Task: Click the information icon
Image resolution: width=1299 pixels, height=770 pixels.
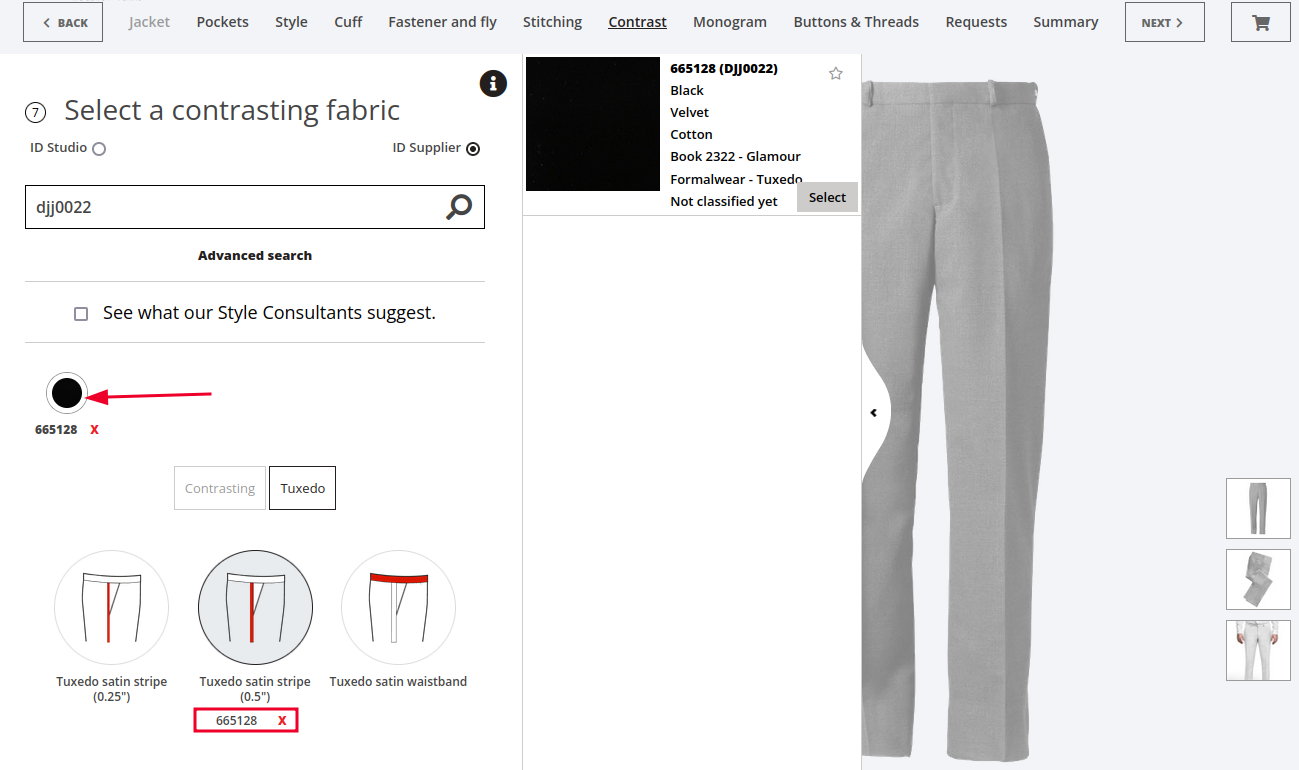Action: 493,83
